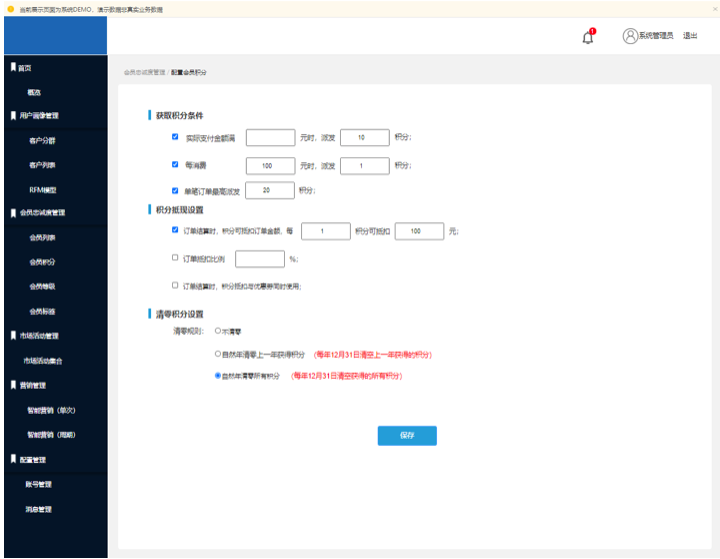Toggle the 每消费 checkbox

(x=175, y=164)
